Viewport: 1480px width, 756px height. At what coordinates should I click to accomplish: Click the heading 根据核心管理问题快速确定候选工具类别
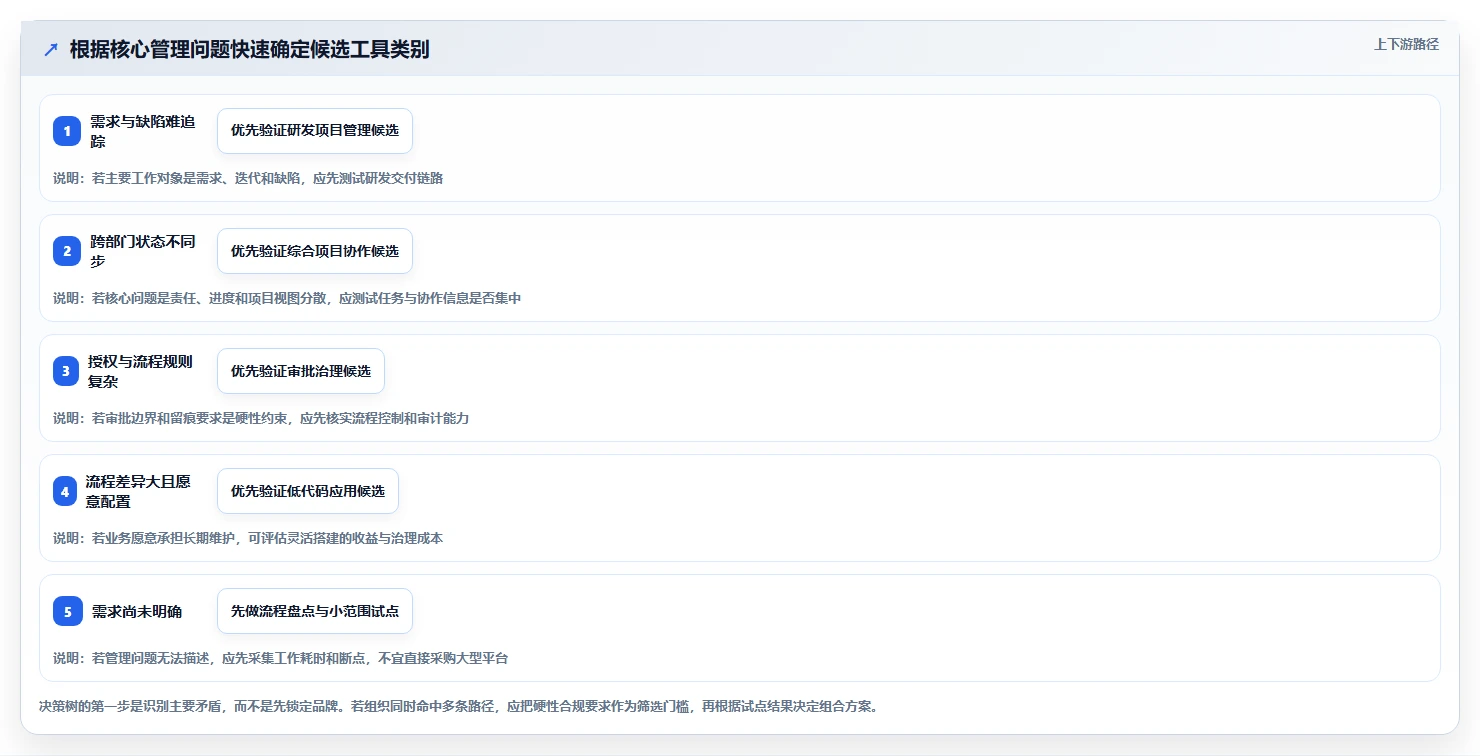[250, 49]
